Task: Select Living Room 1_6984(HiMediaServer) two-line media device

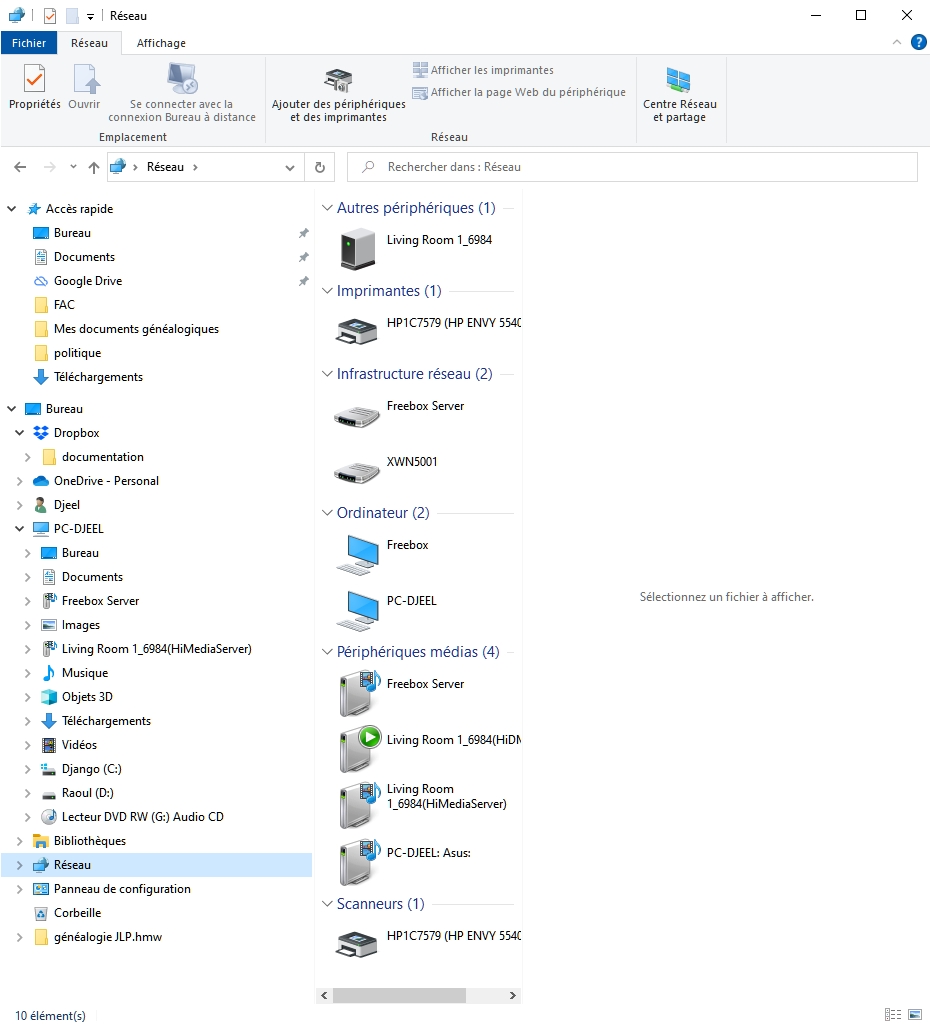Action: point(423,805)
